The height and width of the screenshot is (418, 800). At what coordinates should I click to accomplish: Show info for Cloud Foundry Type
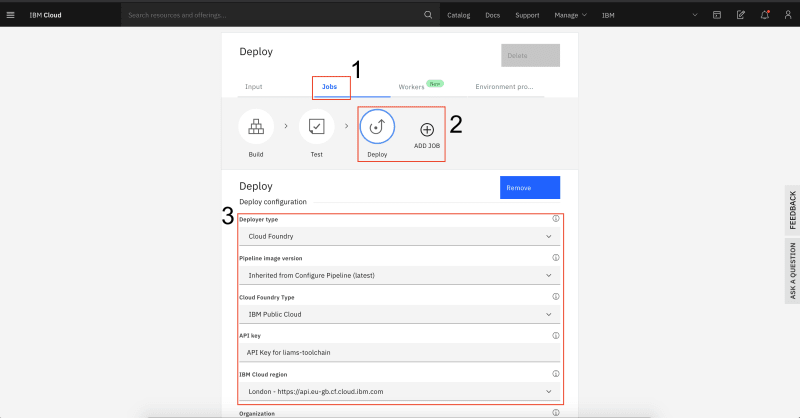click(556, 296)
